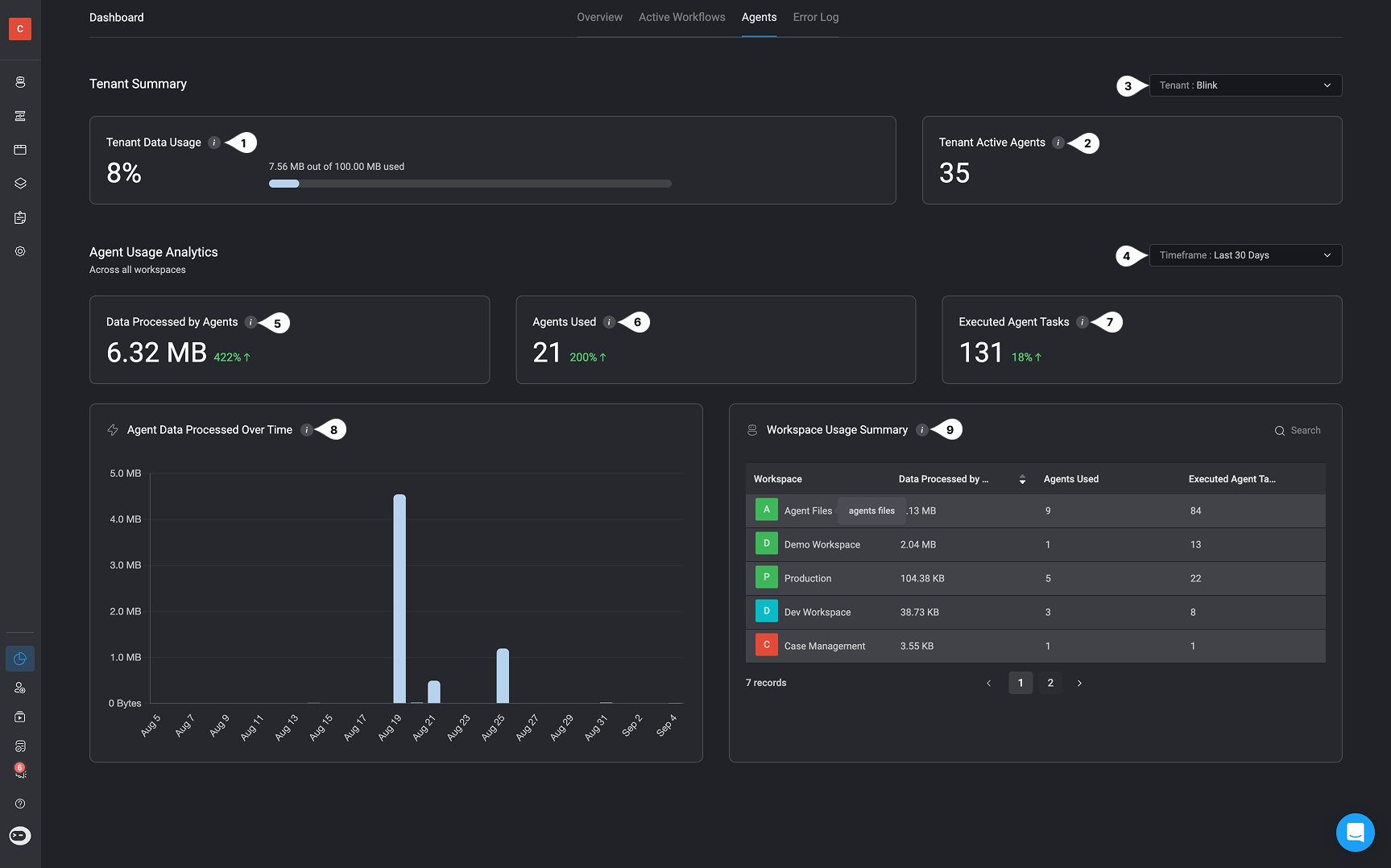
Task: Open notifications icon with badge 6
Action: pos(20,771)
